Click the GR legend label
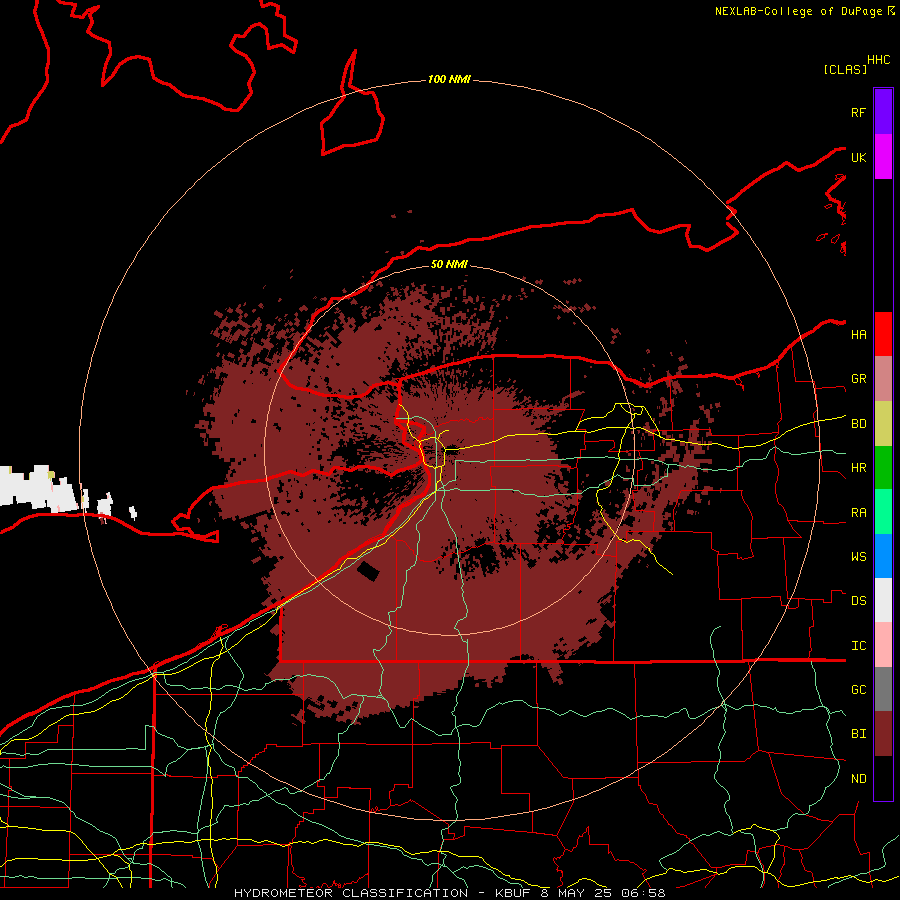Image resolution: width=900 pixels, height=900 pixels. [859, 379]
